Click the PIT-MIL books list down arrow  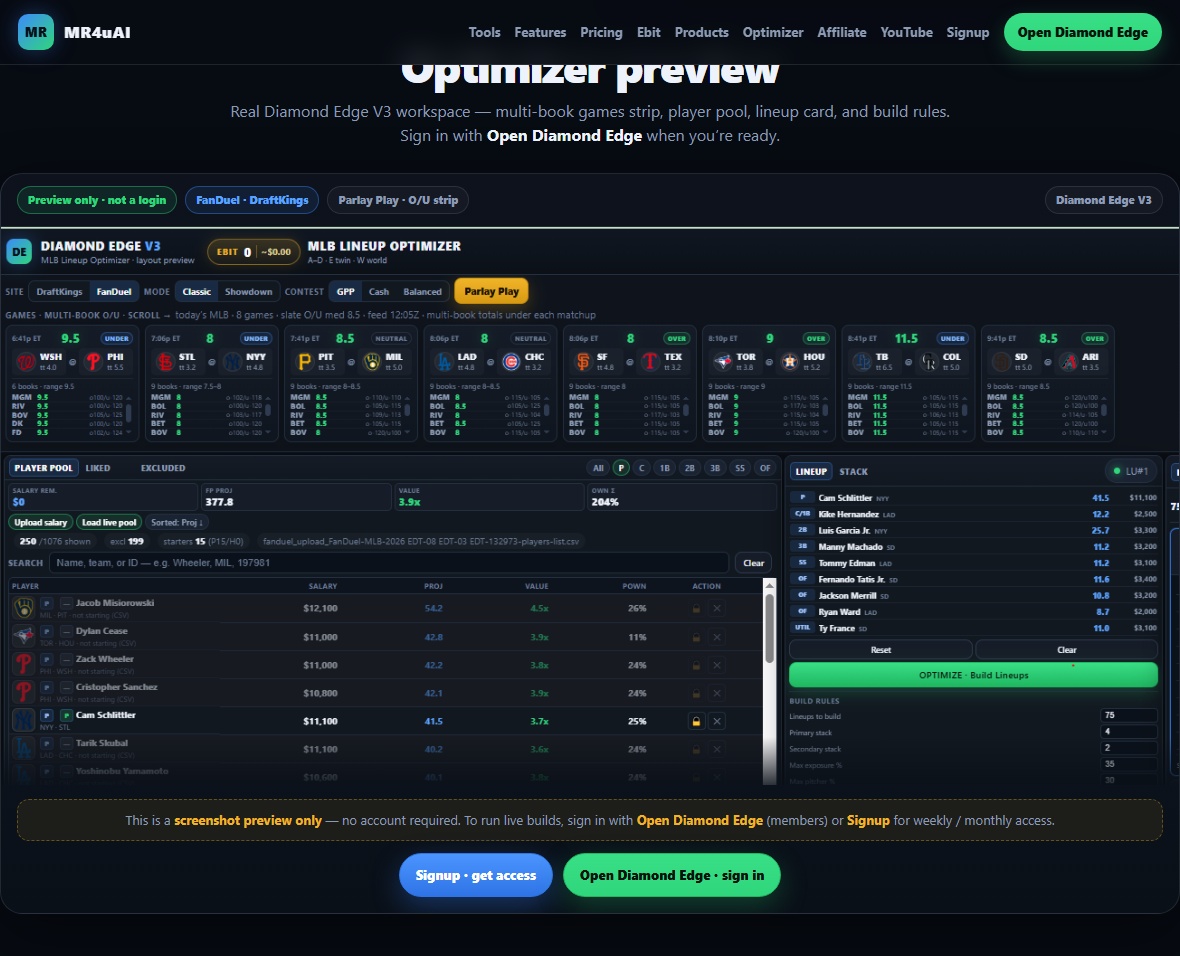tap(407, 432)
